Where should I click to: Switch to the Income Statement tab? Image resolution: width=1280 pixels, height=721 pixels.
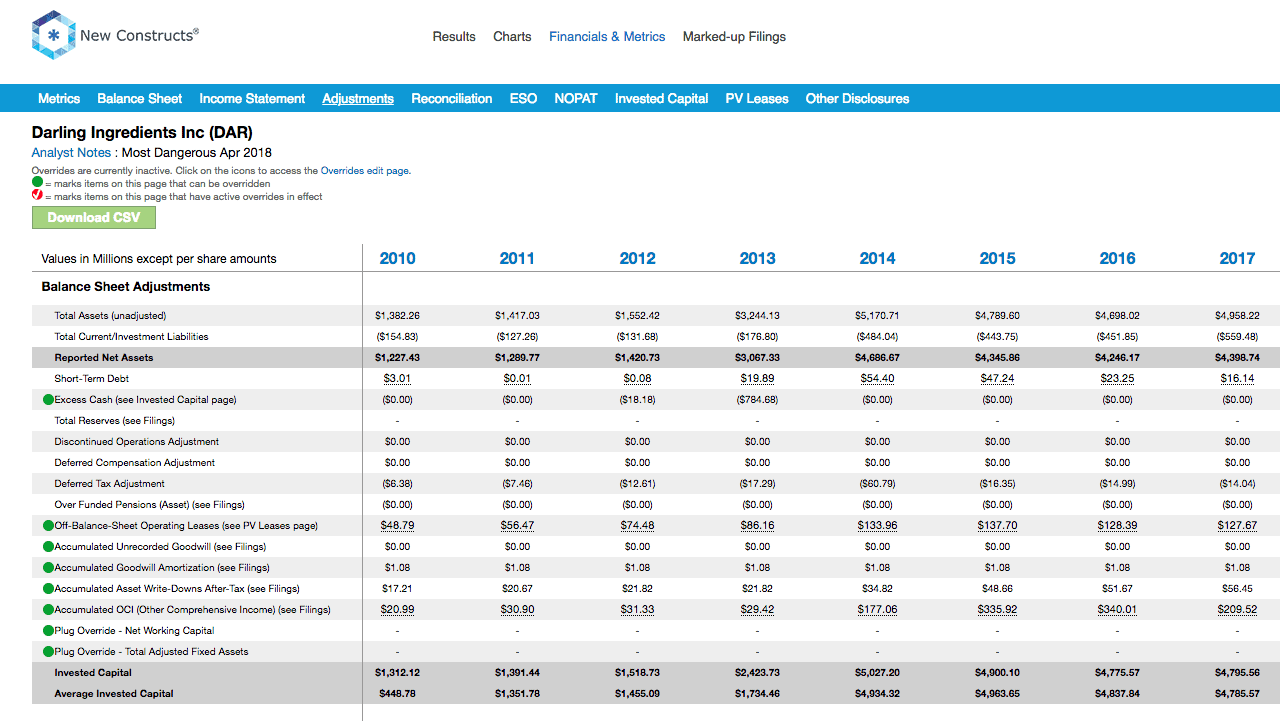click(252, 98)
